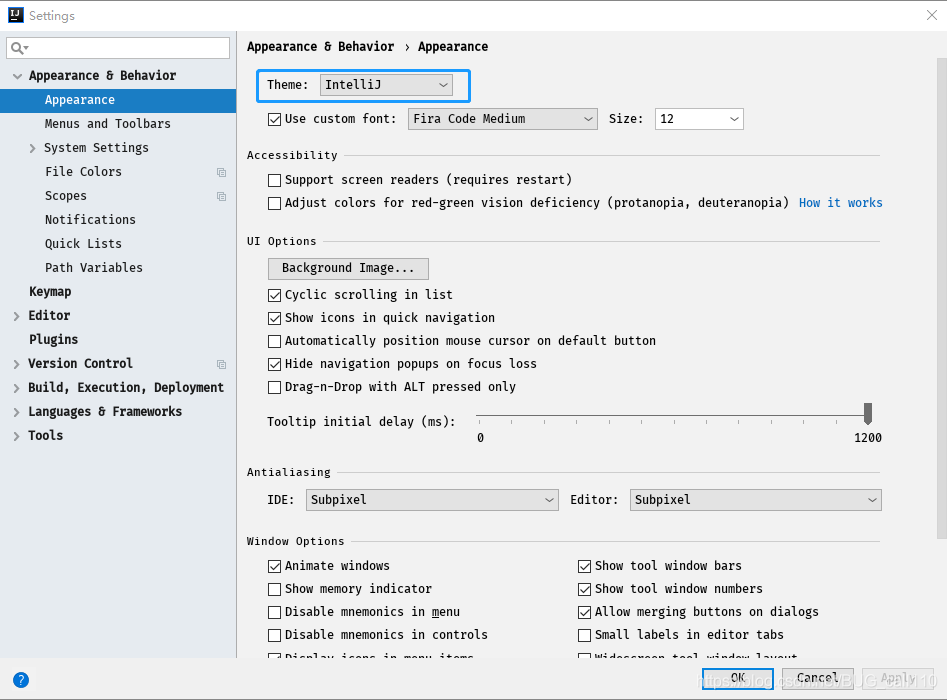The image size is (947, 700).
Task: Enable Show memory indicator
Action: [x=275, y=589]
